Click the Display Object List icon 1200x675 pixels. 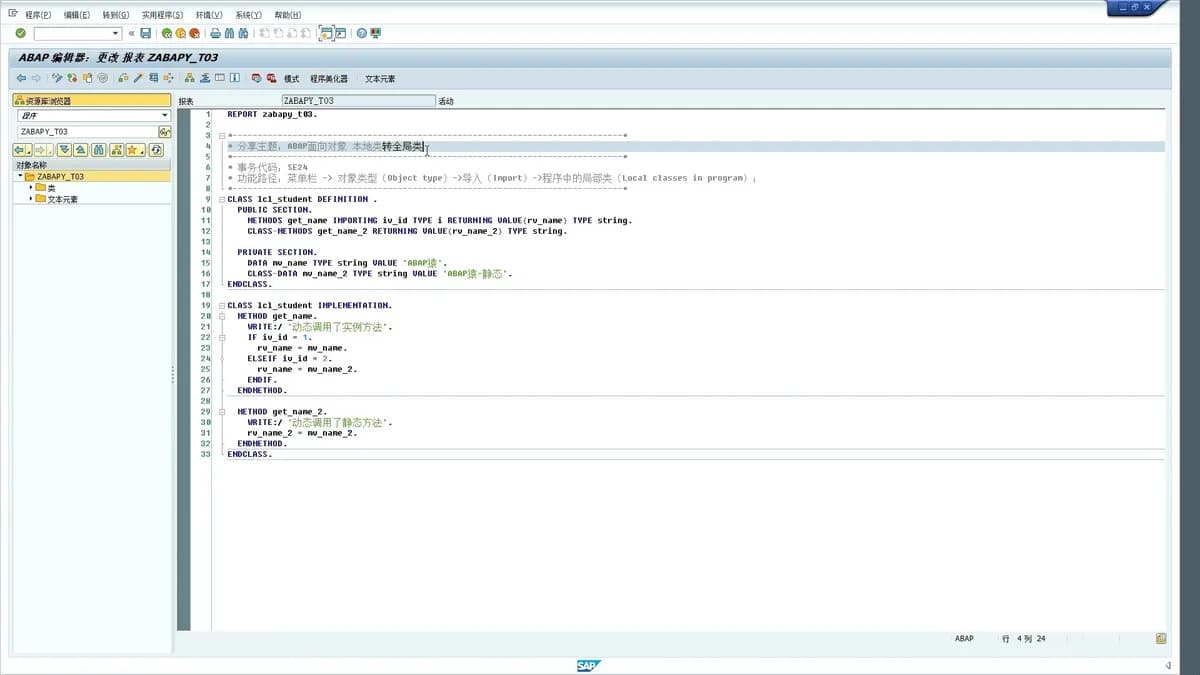(x=189, y=78)
